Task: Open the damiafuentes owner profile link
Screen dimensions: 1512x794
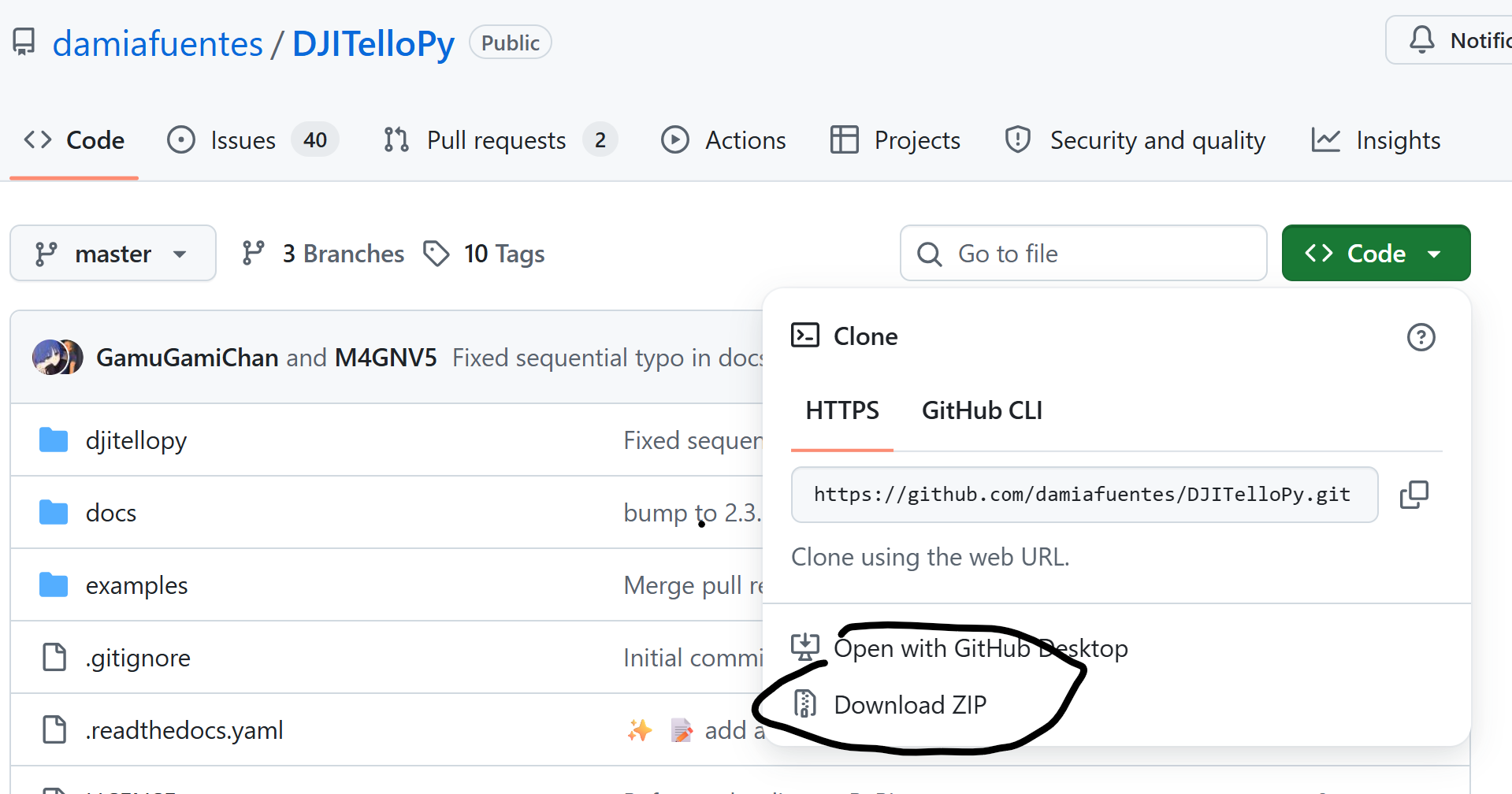Action: coord(158,43)
